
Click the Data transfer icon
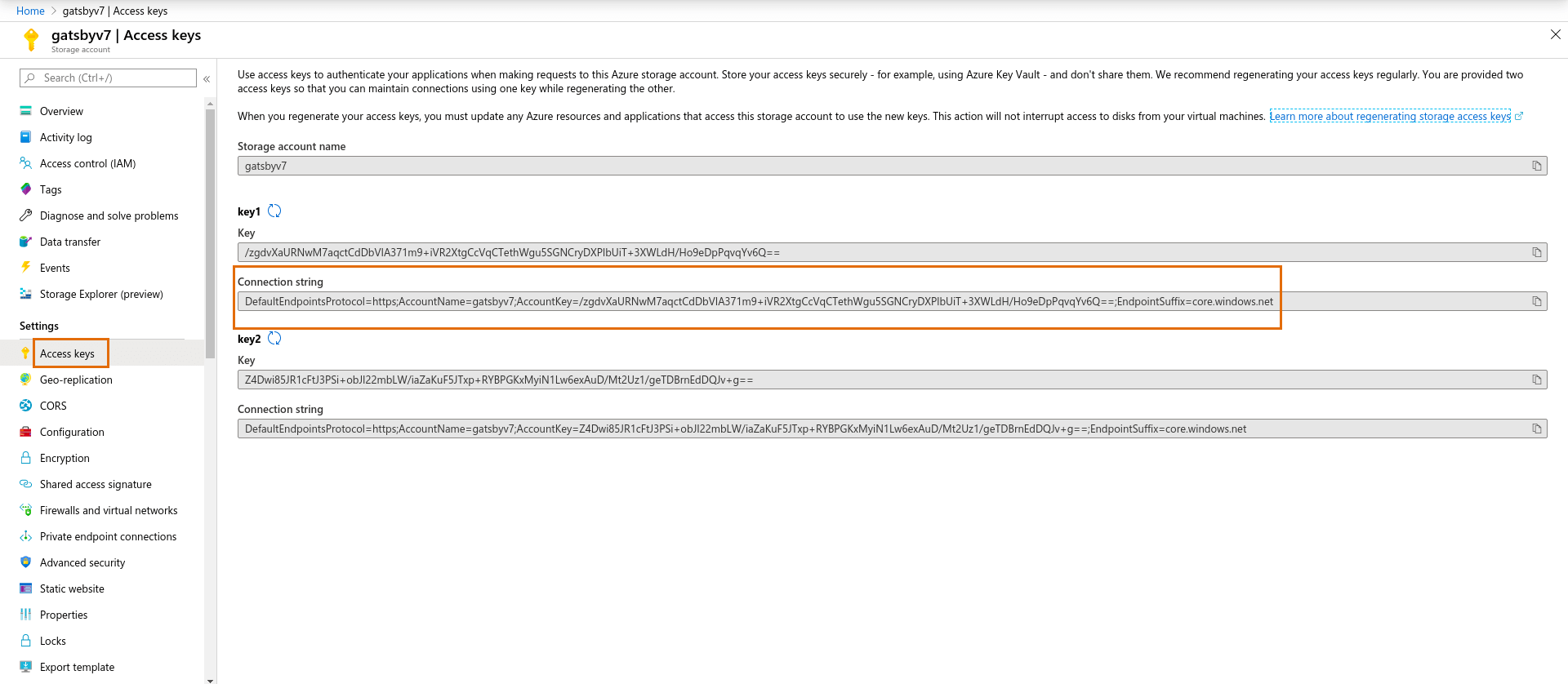26,242
